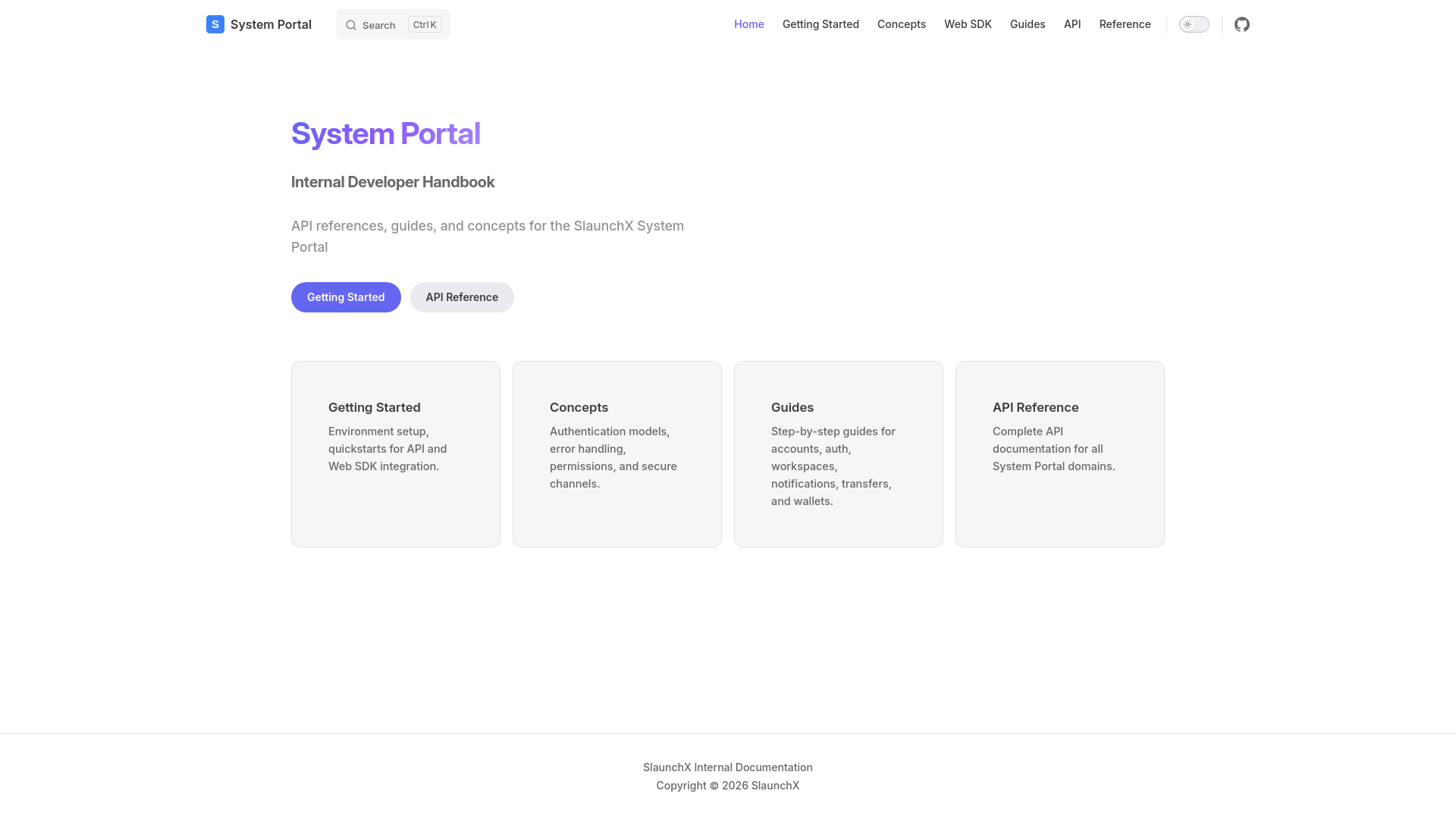
Task: Go to Home nav item
Action: 749,24
